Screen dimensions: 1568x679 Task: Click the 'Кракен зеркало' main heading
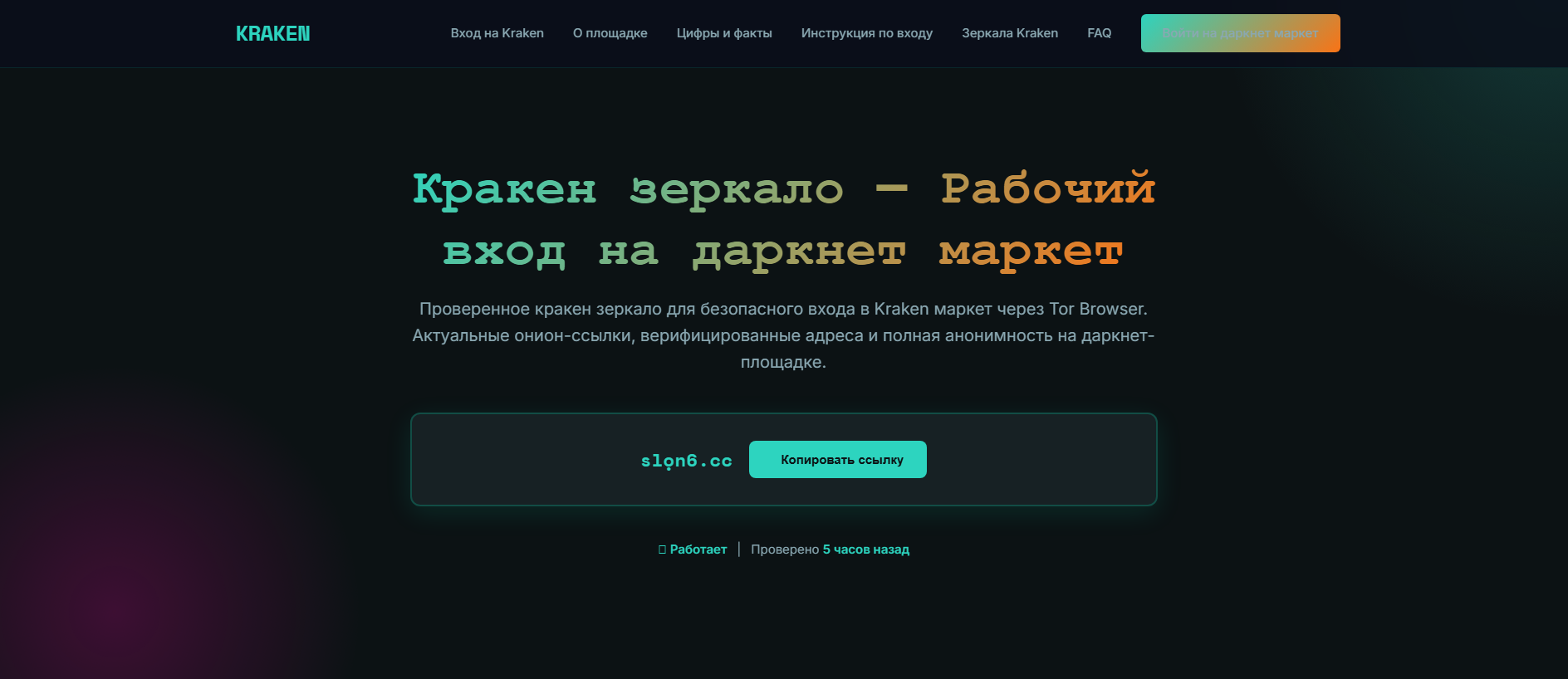coord(783,221)
